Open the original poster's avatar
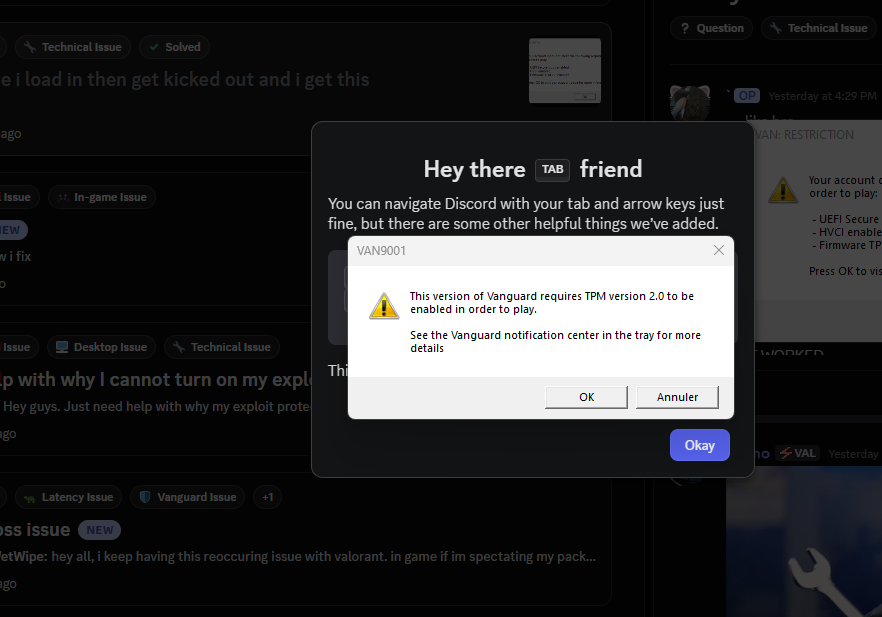The image size is (882, 617). [690, 102]
